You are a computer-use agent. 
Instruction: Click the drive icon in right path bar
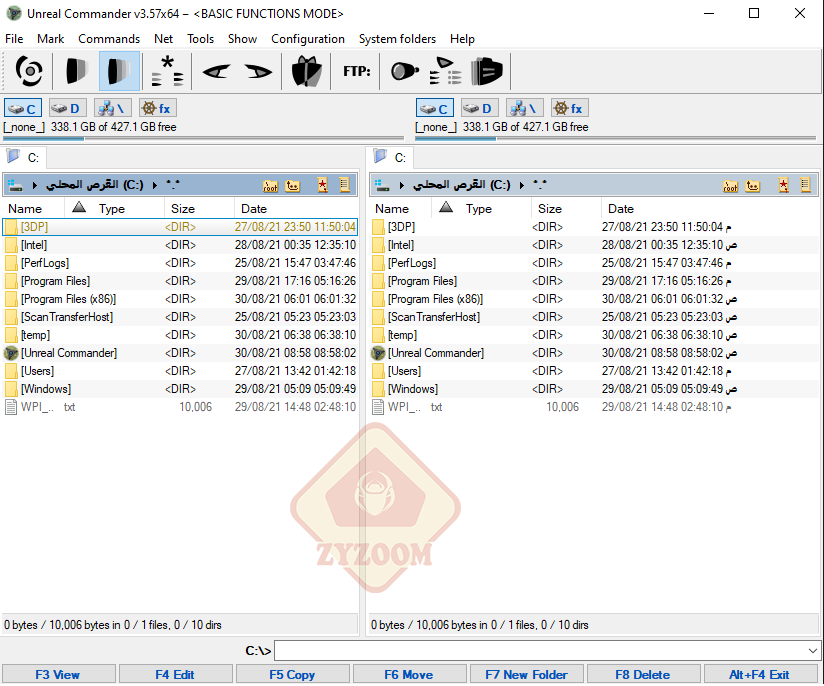[382, 185]
